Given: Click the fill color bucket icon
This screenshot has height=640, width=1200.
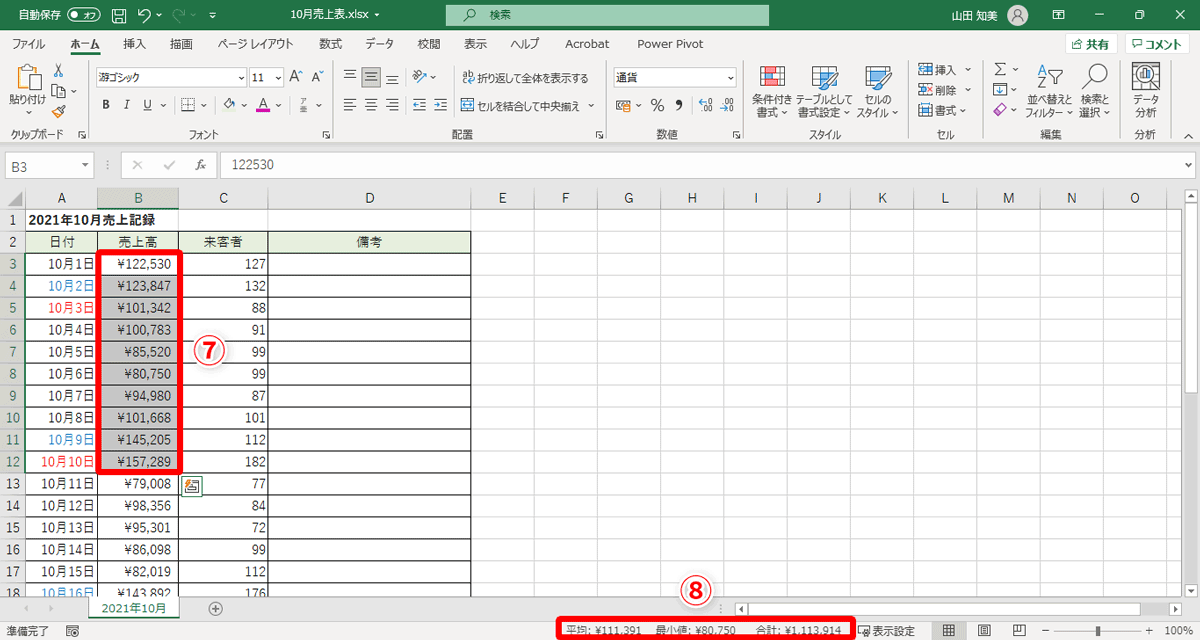Looking at the screenshot, I should point(229,105).
